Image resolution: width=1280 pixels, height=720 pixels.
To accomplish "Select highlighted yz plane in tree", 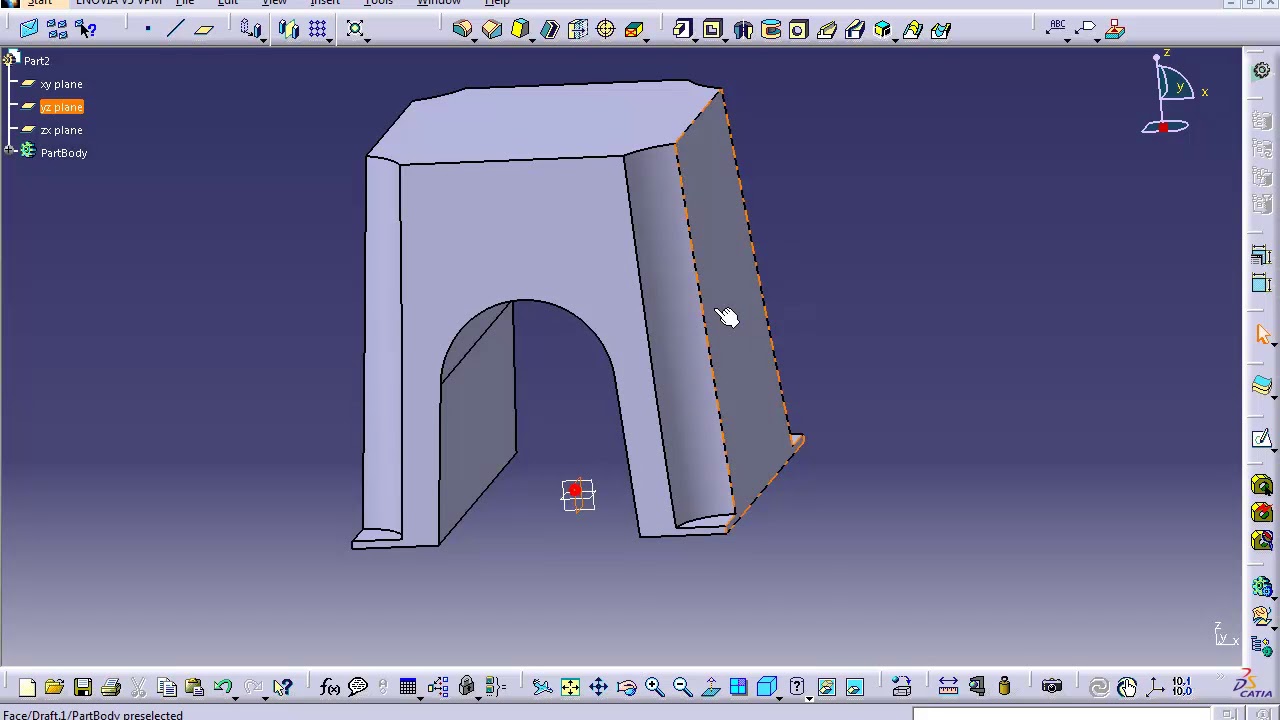I will coord(61,107).
